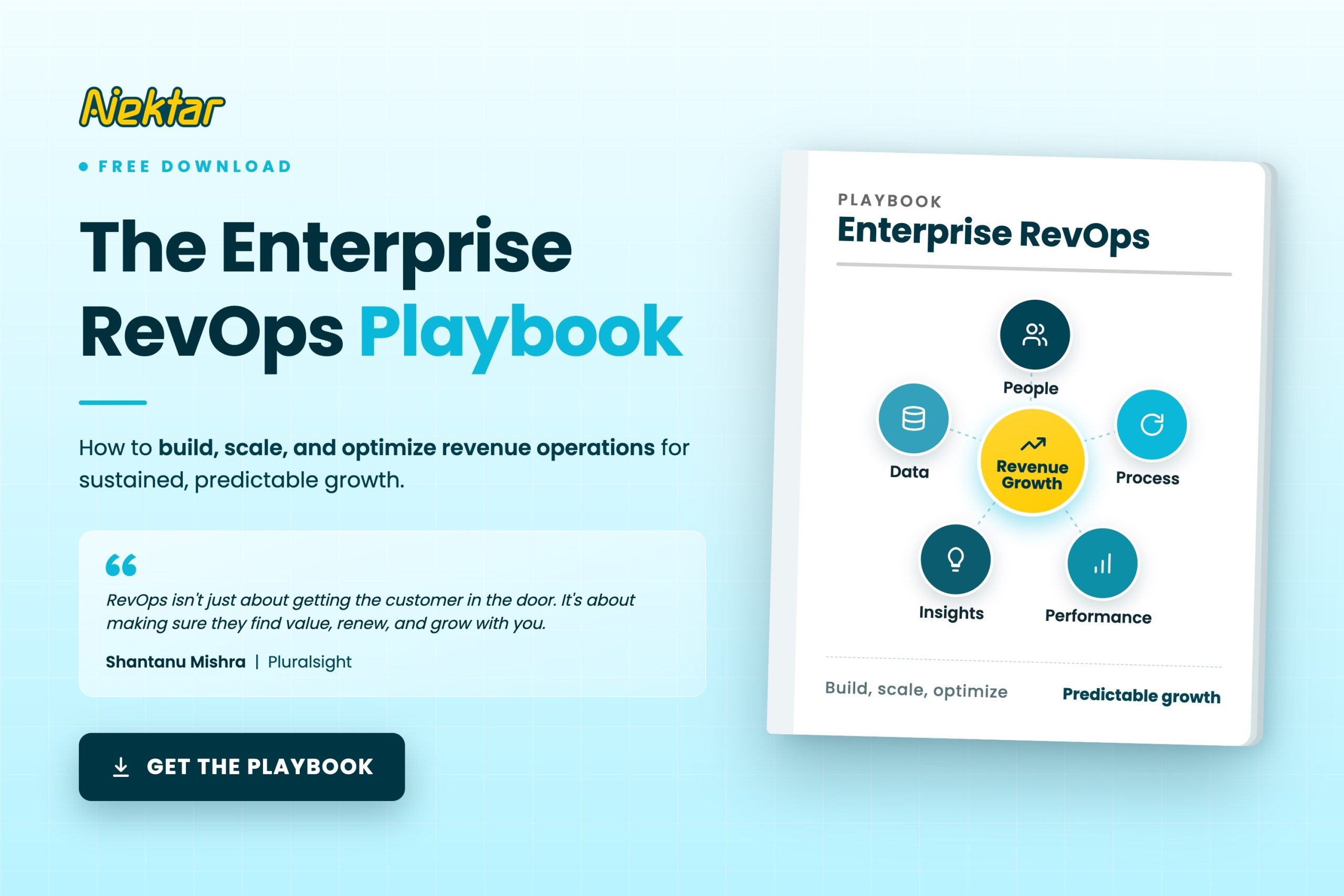Screen dimensions: 1344x896
Task: Select the Process refresh icon
Action: point(1152,425)
